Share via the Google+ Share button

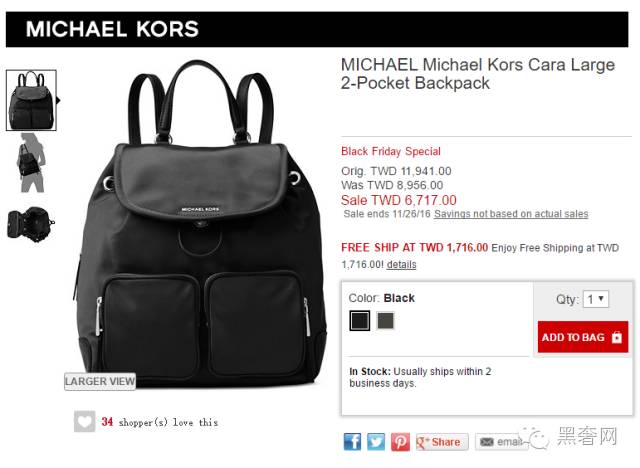(x=442, y=442)
